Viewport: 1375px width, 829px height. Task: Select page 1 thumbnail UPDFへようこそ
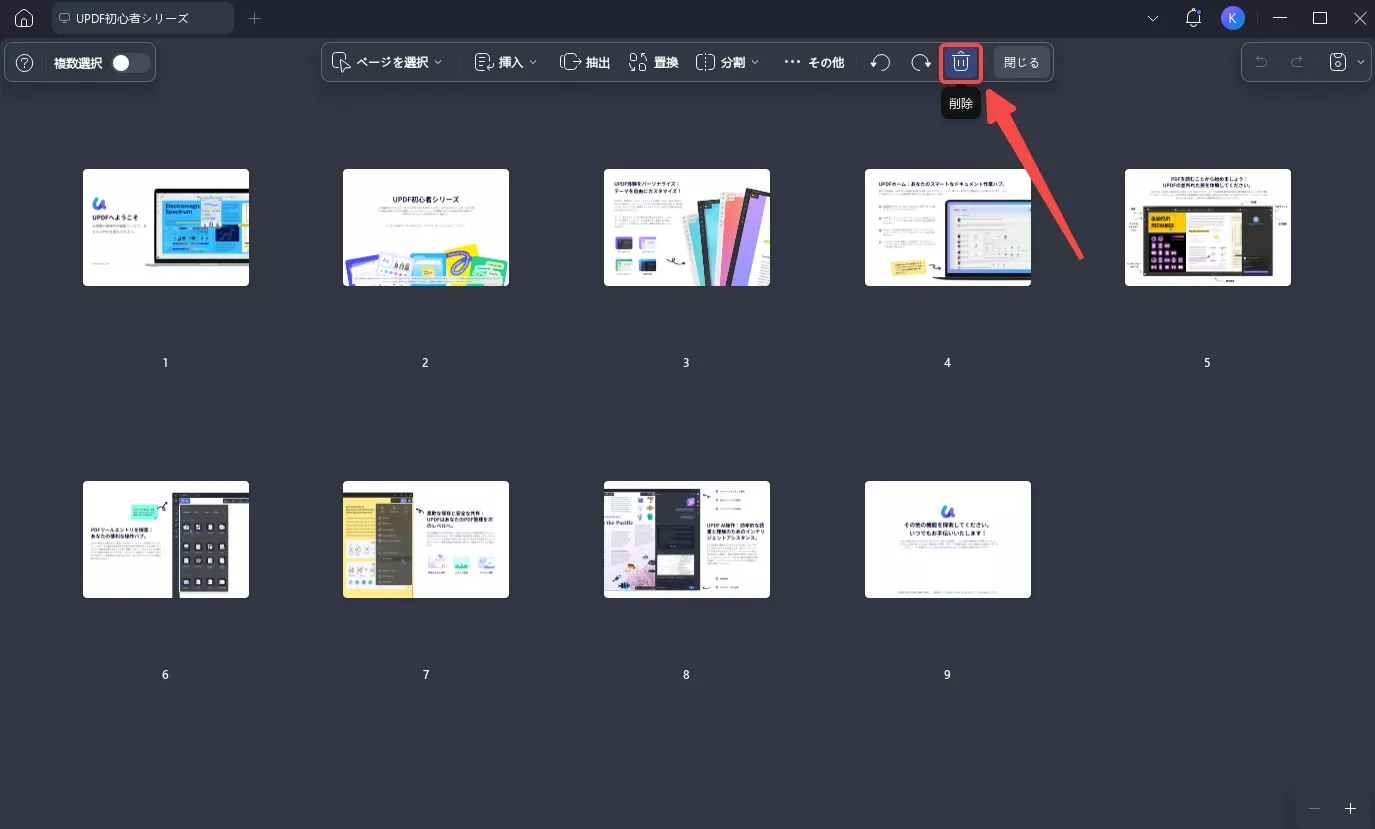tap(166, 227)
